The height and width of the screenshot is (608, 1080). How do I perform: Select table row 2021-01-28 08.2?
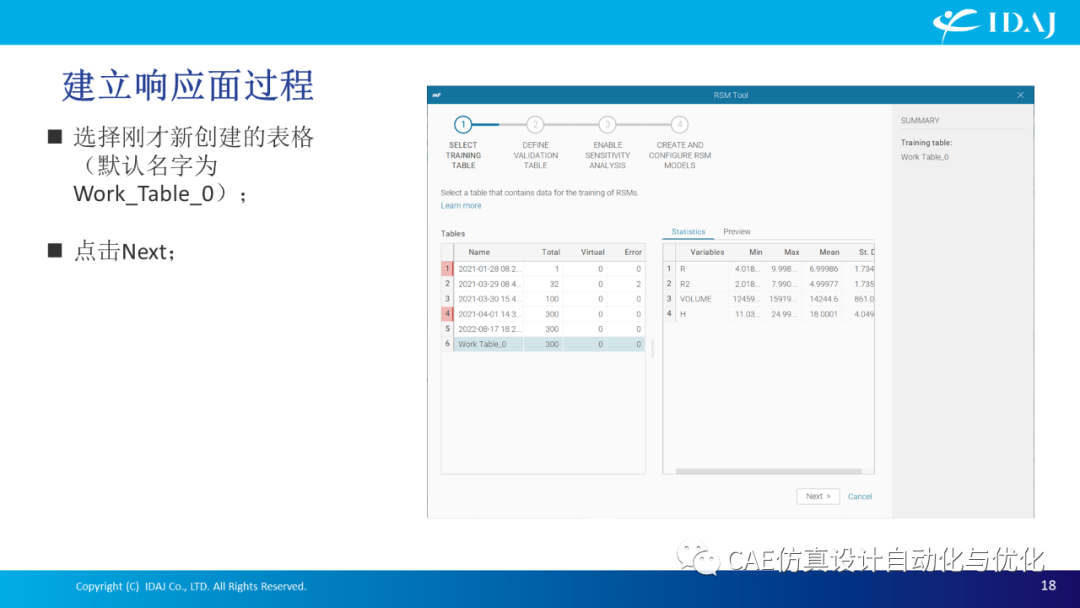[543, 269]
